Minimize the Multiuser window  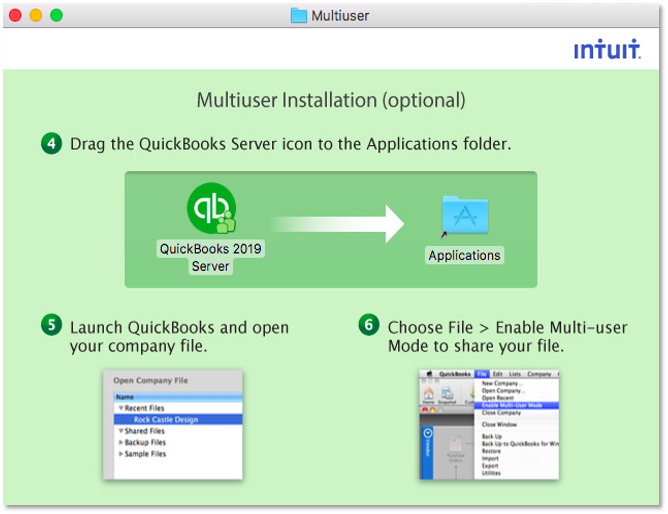pos(36,15)
